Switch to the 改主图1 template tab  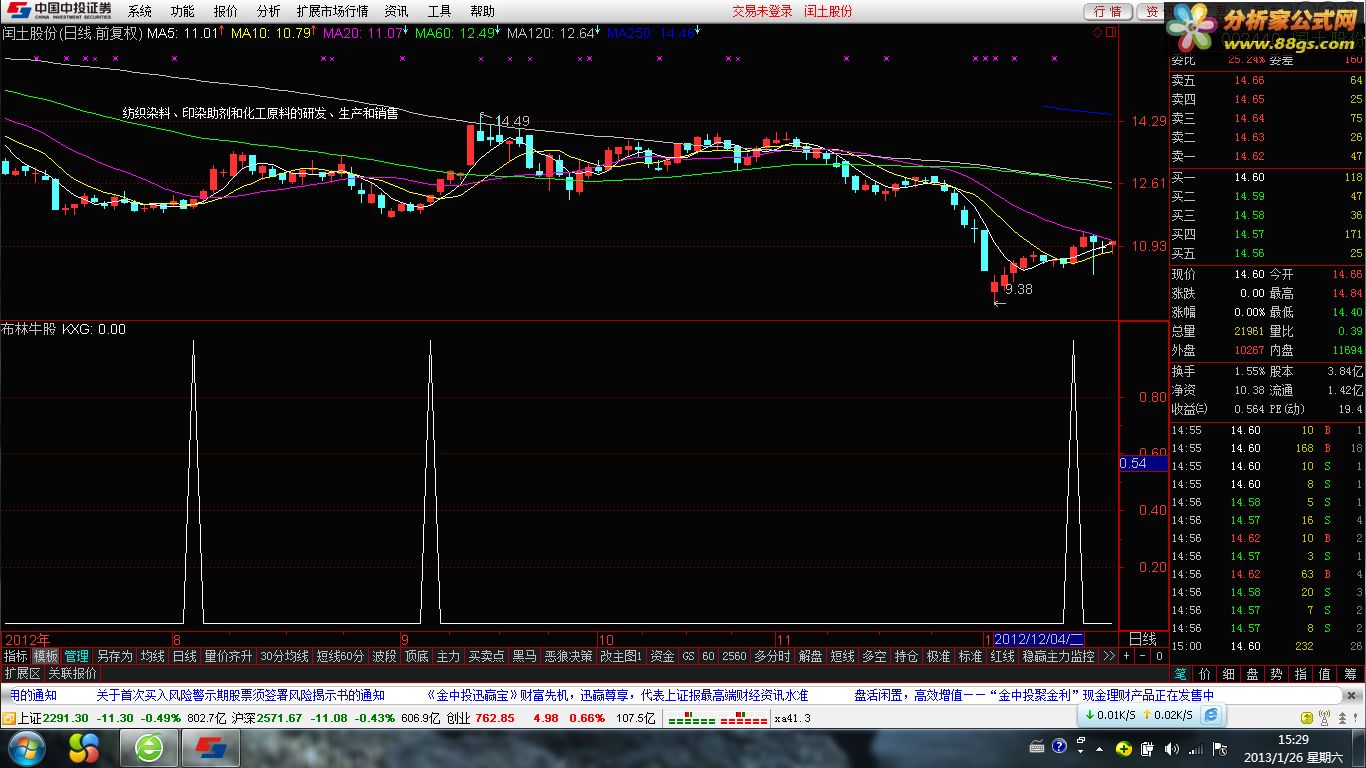click(621, 656)
